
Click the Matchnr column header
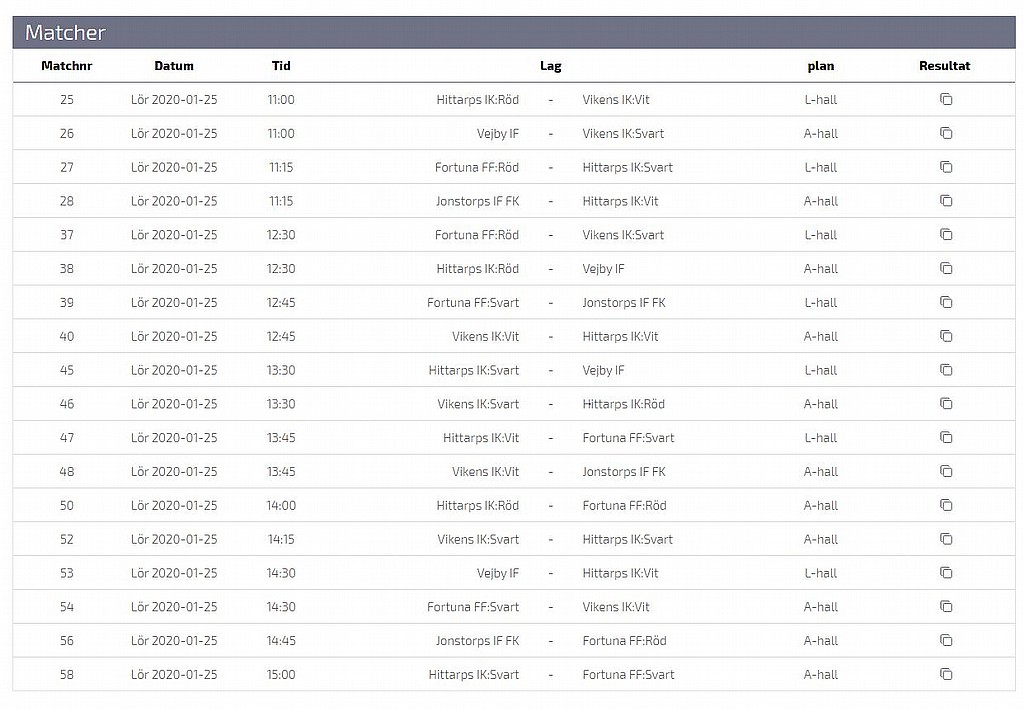[67, 66]
